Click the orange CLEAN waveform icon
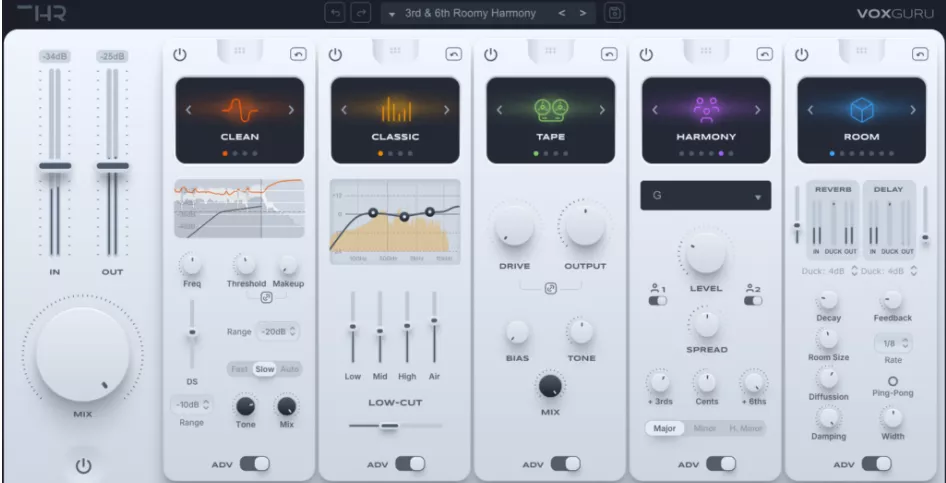Image resolution: width=946 pixels, height=483 pixels. tap(240, 109)
